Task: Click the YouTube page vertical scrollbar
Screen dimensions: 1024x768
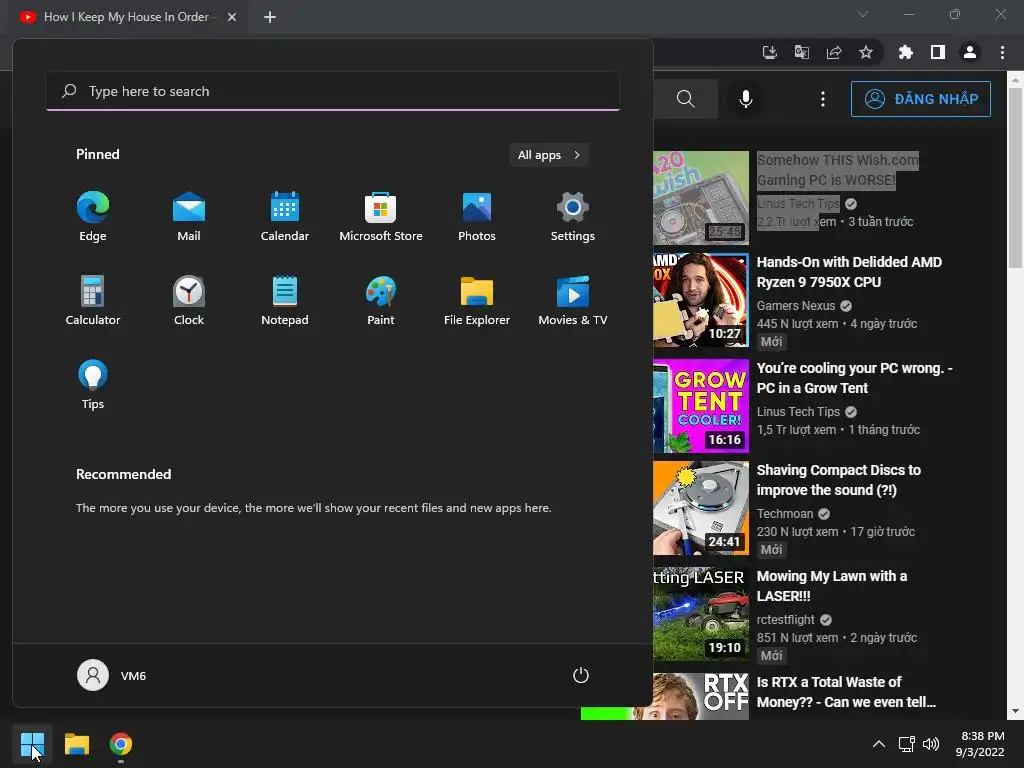Action: point(1015,178)
